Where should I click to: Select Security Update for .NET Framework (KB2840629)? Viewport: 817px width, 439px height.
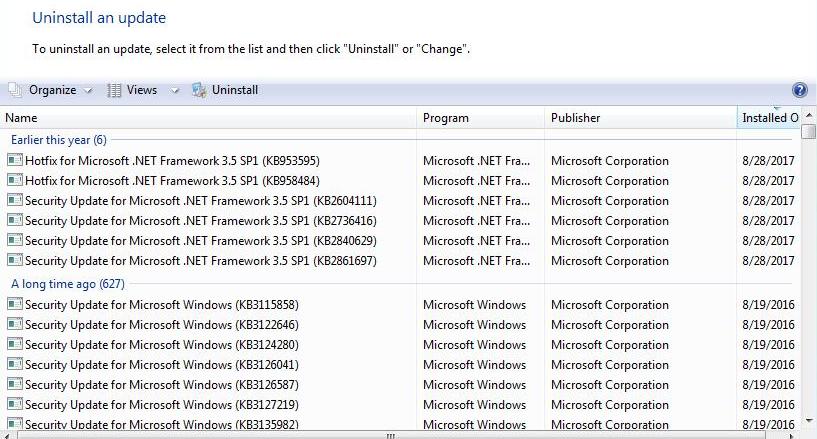[201, 240]
